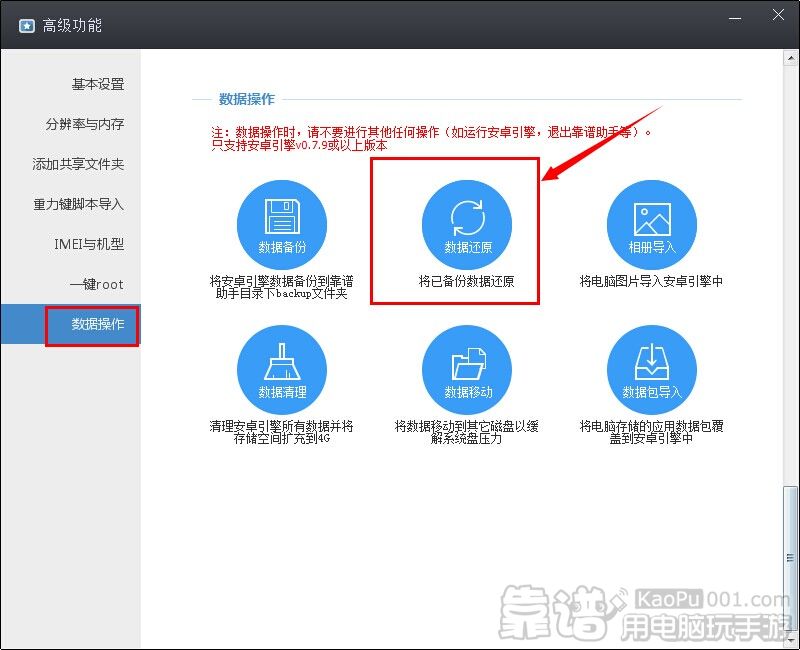This screenshot has height=650, width=800.
Task: Click the 数据还原 restore icon
Action: tap(467, 224)
